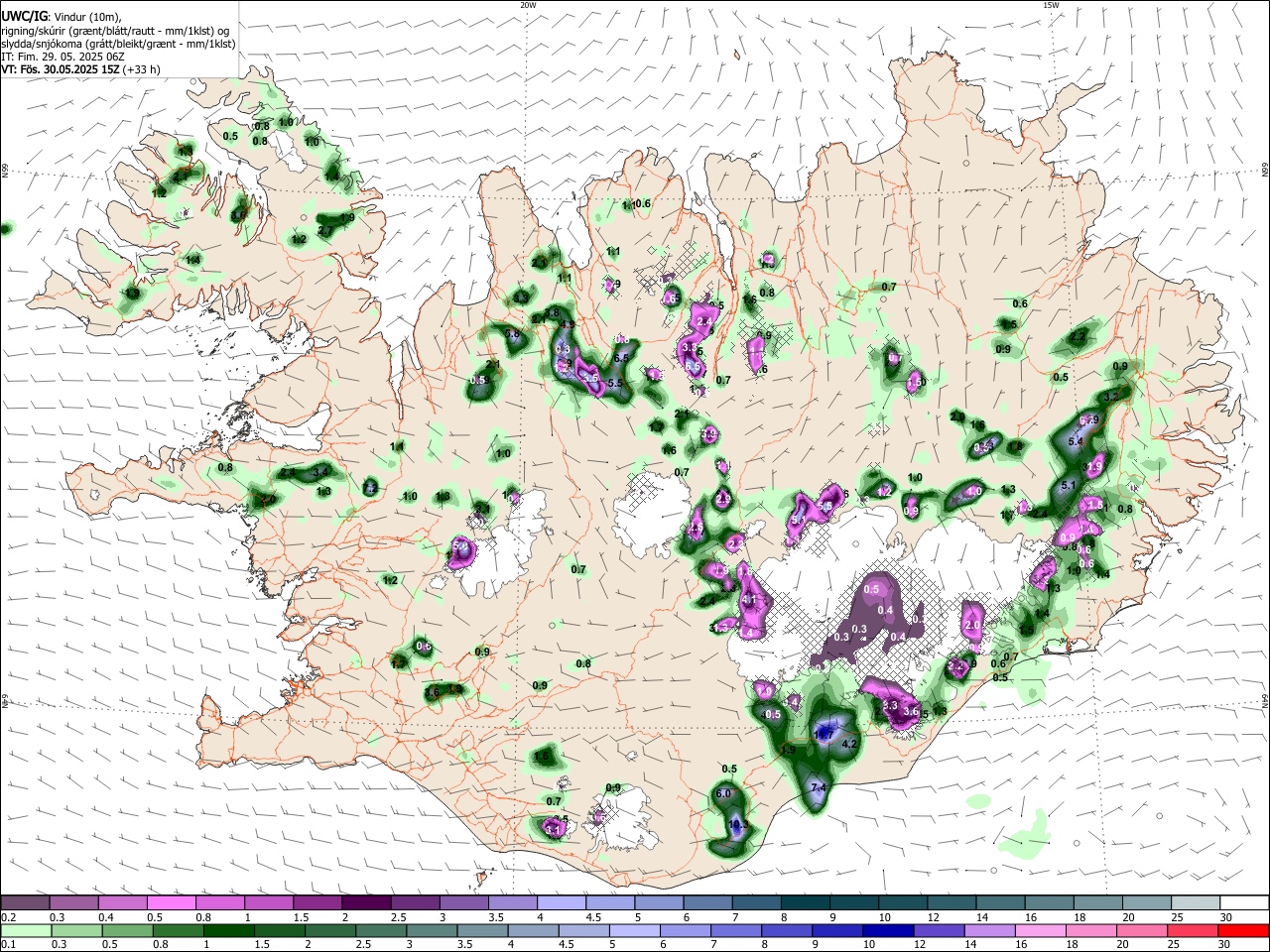Select the 7.4 precipitation value
Image resolution: width=1270 pixels, height=952 pixels.
click(820, 787)
